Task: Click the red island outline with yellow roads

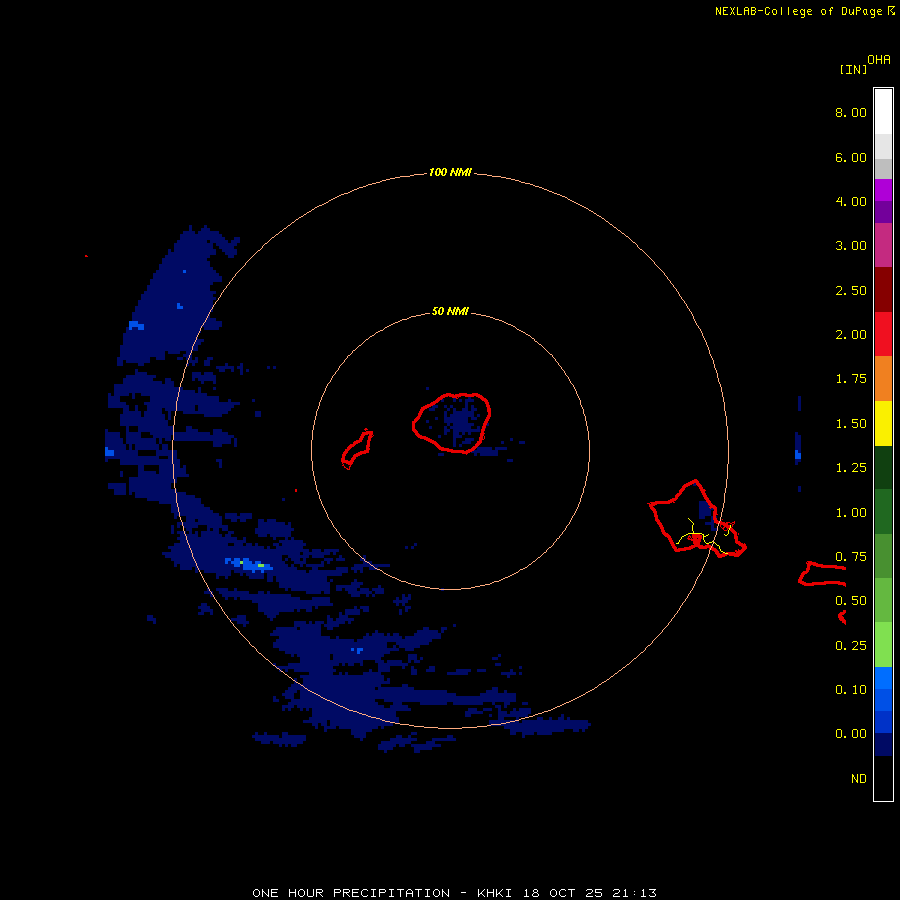Action: click(697, 518)
